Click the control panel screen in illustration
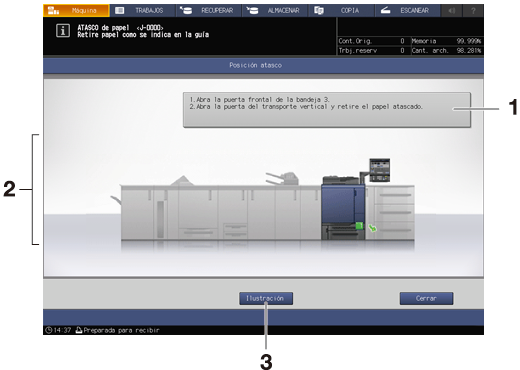Screen dimensions: 520x370 tap(380, 170)
